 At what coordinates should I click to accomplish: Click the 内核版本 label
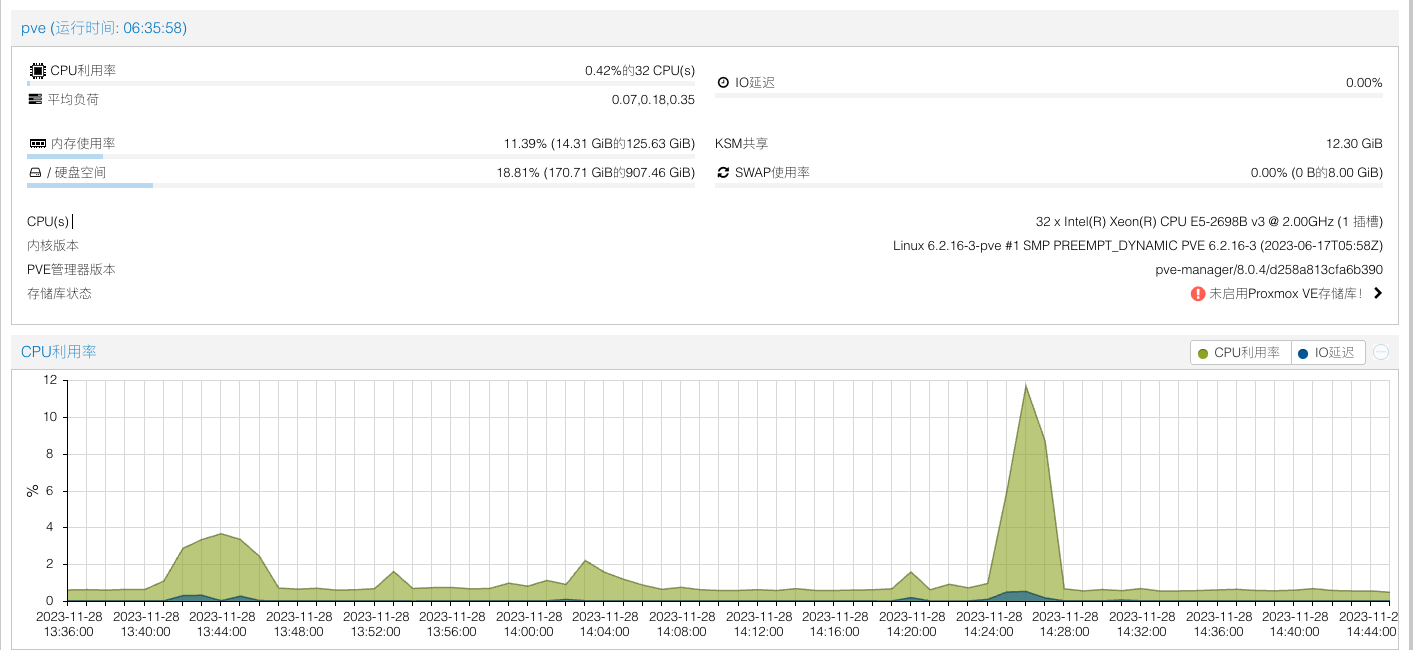tap(53, 246)
